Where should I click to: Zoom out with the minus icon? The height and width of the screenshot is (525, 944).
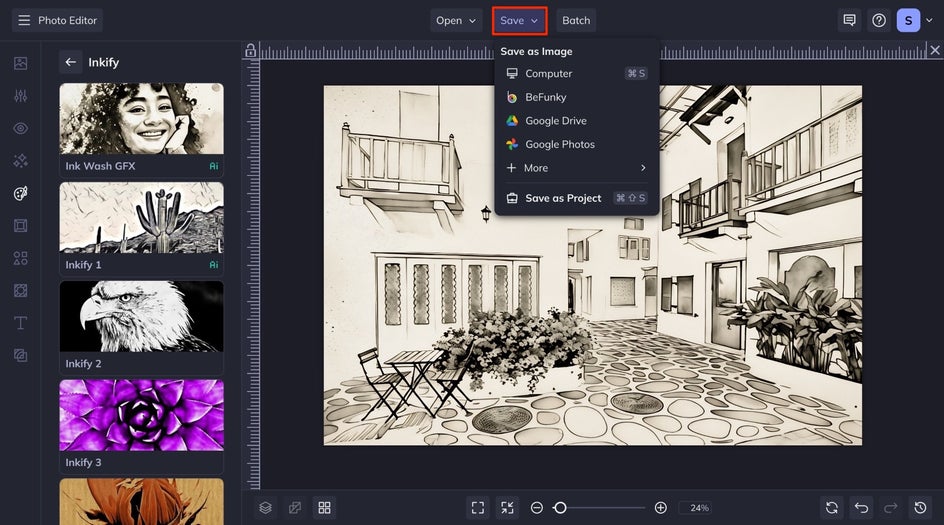click(x=537, y=508)
